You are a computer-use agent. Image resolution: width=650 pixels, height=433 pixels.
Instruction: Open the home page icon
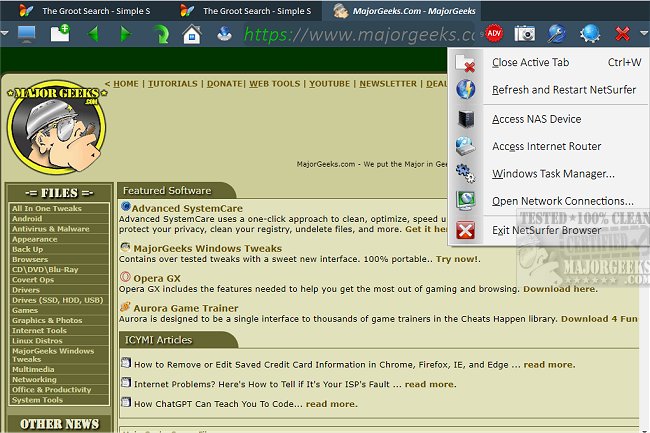[x=192, y=34]
